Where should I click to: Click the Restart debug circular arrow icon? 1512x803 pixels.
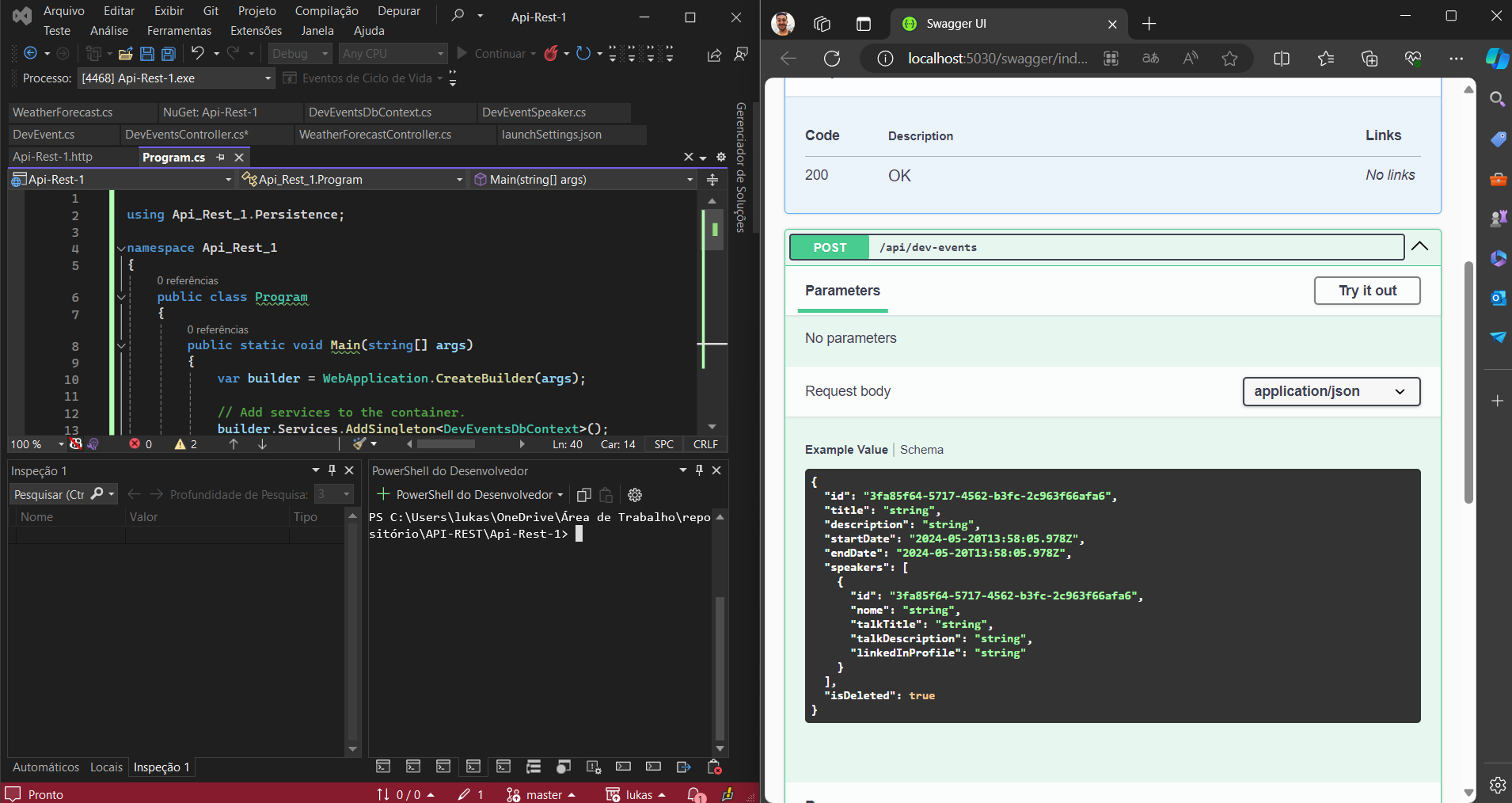[583, 53]
